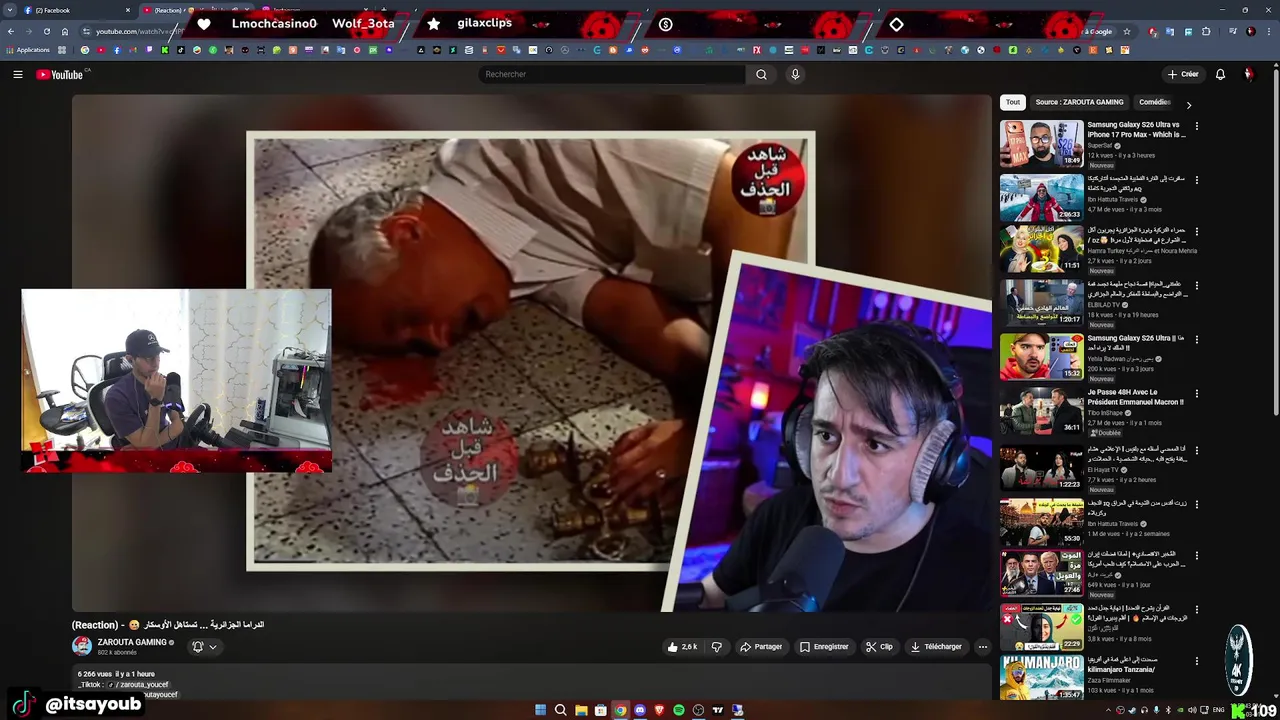The width and height of the screenshot is (1280, 720).
Task: Open options menu for Yehia Radwan Samsung video
Action: (1196, 340)
